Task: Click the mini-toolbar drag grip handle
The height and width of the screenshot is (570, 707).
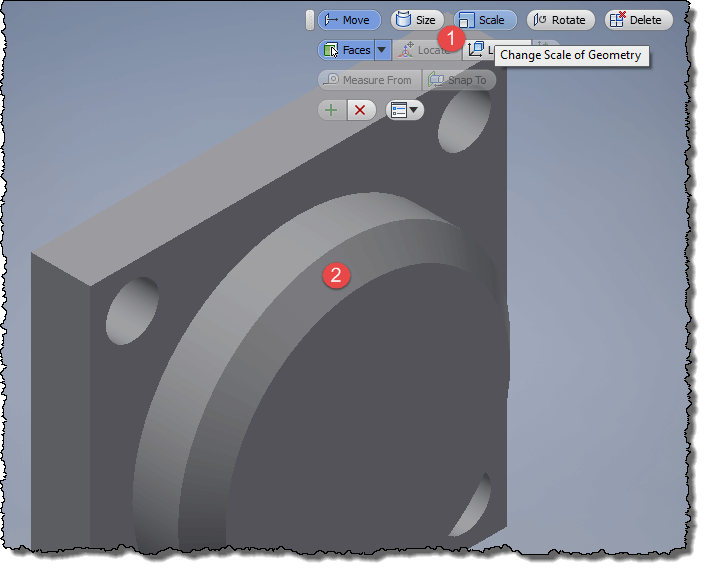Action: pos(310,20)
